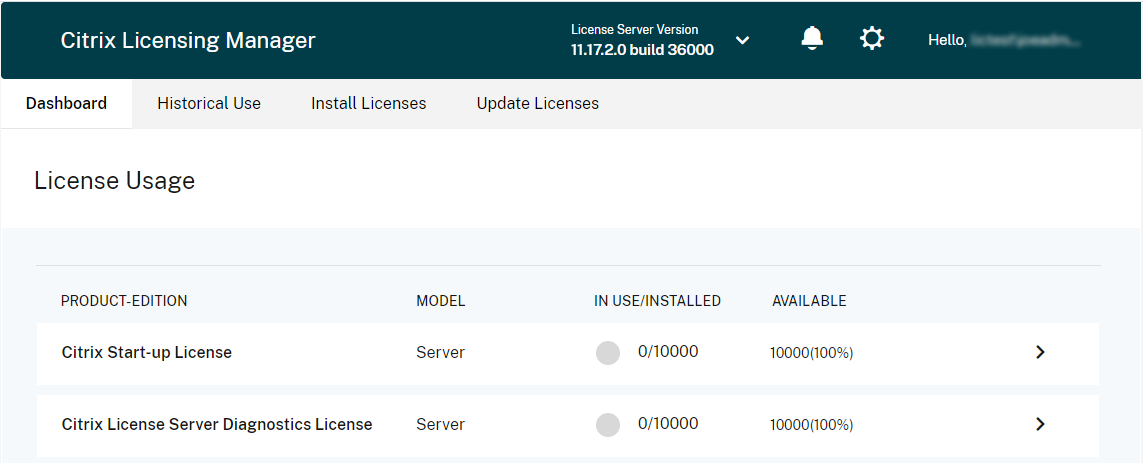The height and width of the screenshot is (463, 1143).
Task: Select Citrix License Server Diagnostics License name
Action: click(217, 424)
